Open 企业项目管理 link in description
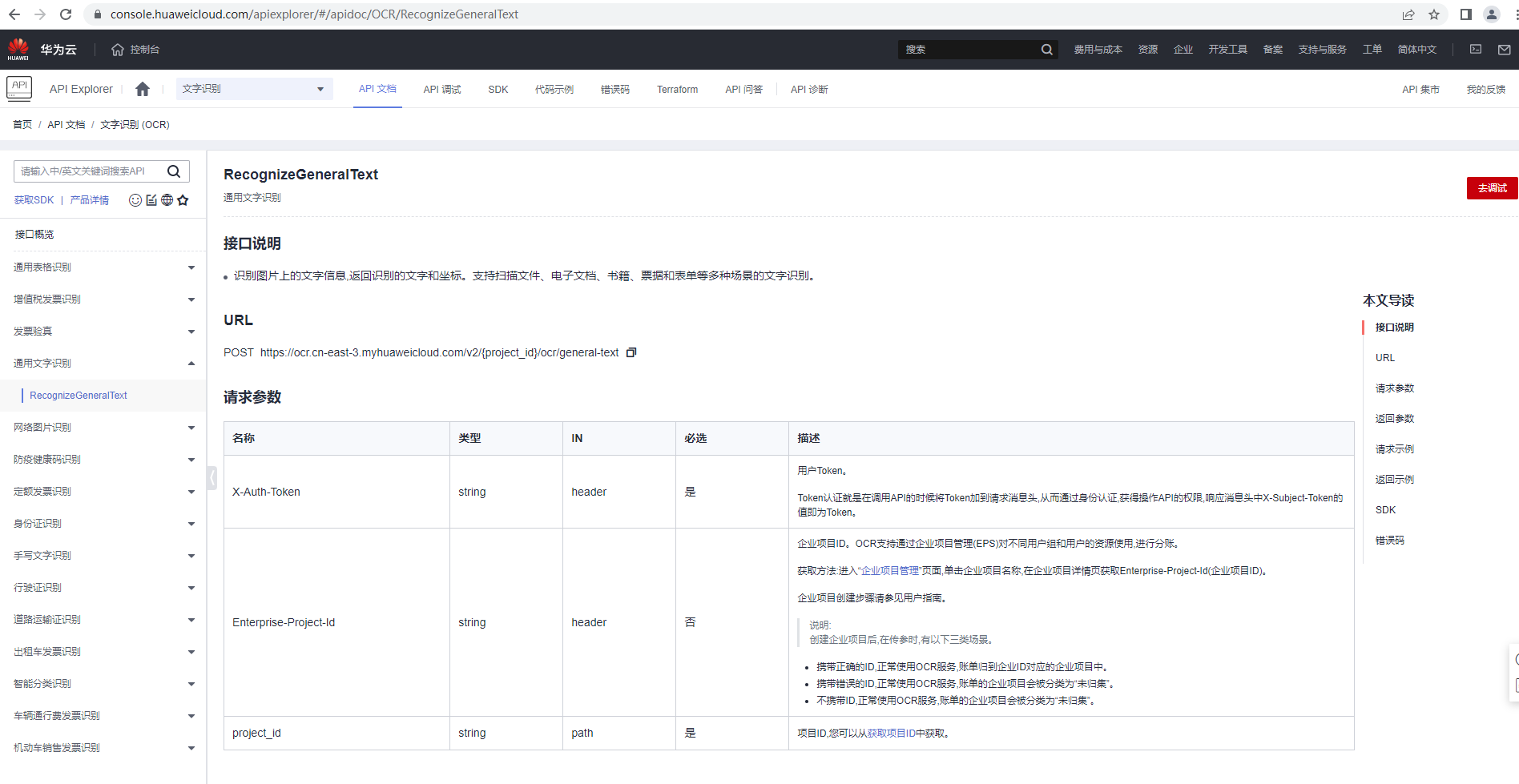 tap(890, 571)
